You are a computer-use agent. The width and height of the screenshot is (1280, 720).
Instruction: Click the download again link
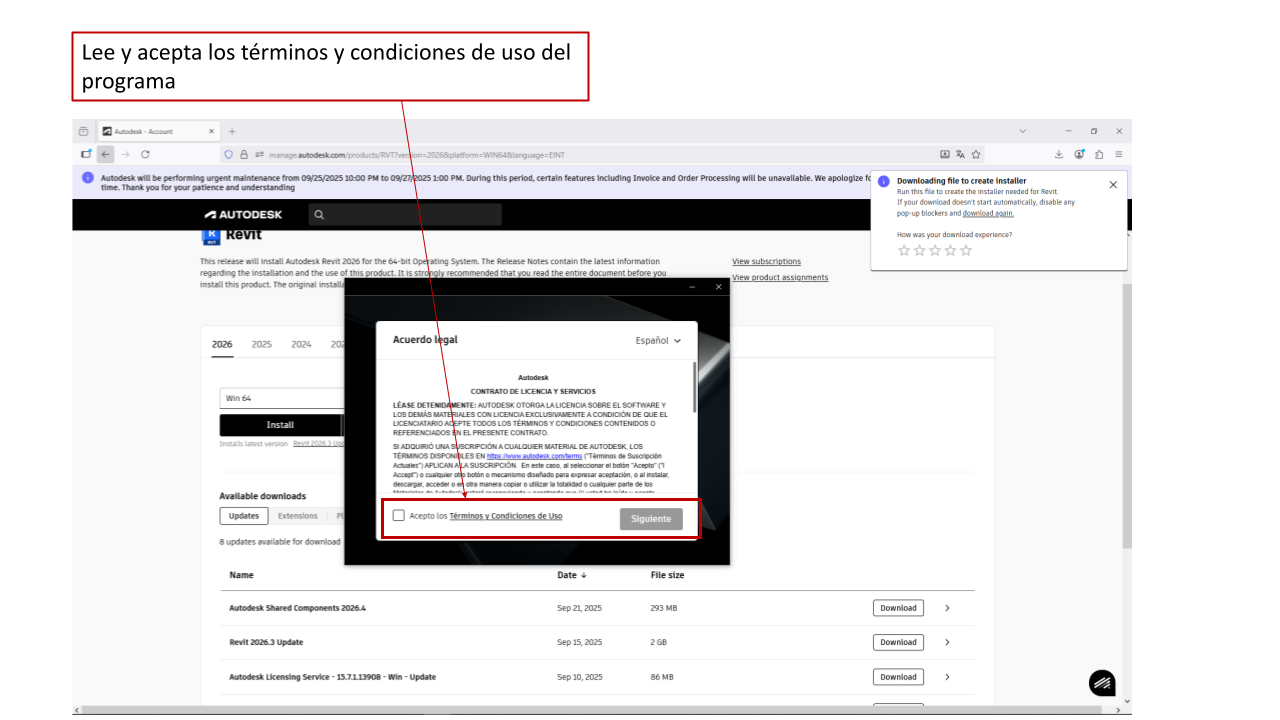(x=988, y=213)
